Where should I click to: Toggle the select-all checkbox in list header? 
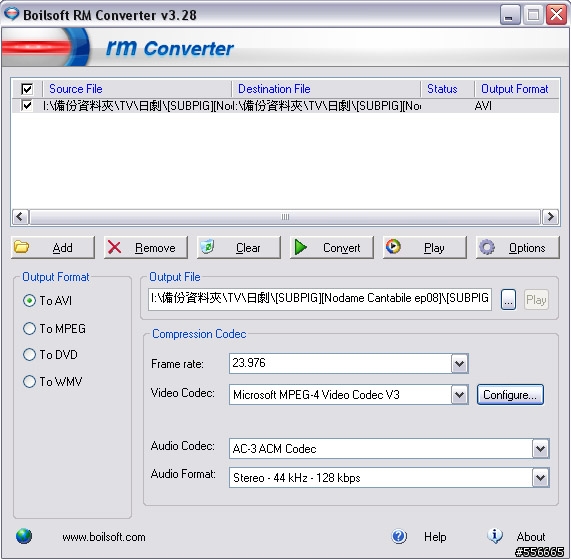point(27,89)
